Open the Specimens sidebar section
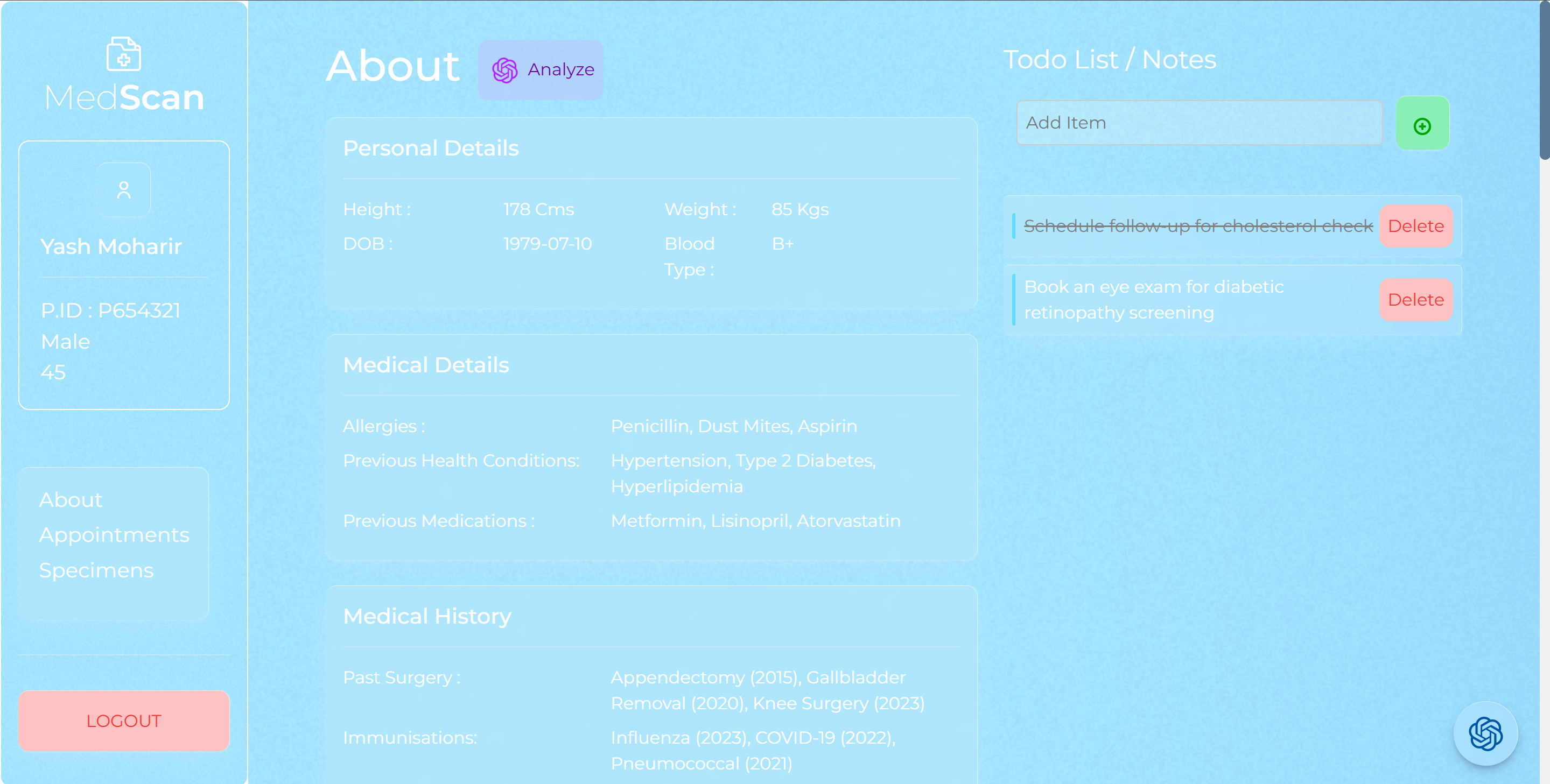This screenshot has height=784, width=1550. click(x=96, y=570)
